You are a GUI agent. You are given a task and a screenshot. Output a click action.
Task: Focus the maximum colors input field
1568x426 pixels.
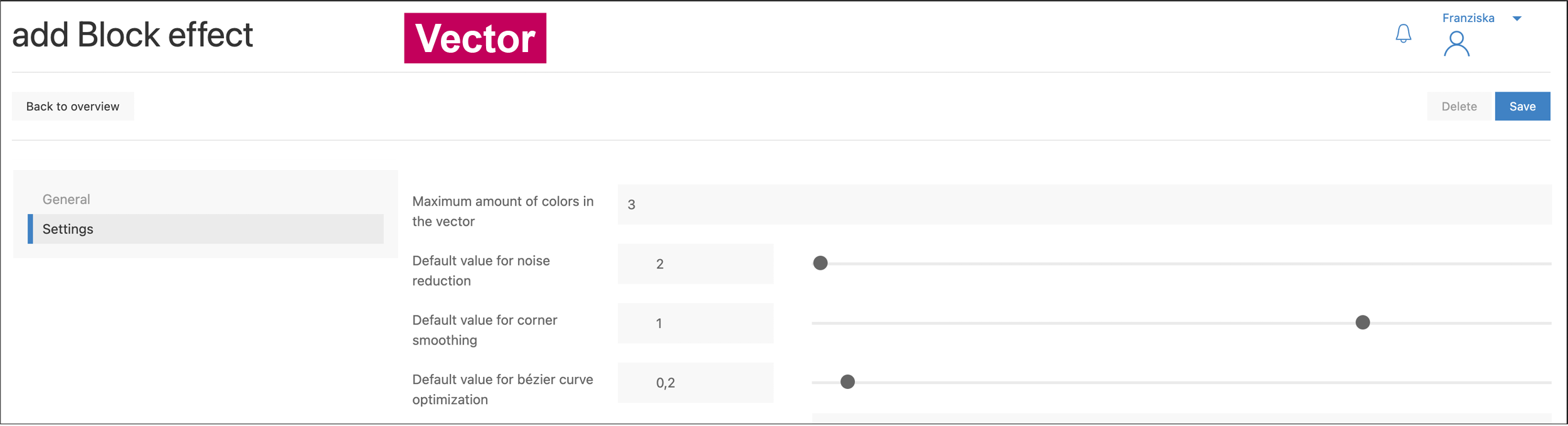(x=1084, y=205)
